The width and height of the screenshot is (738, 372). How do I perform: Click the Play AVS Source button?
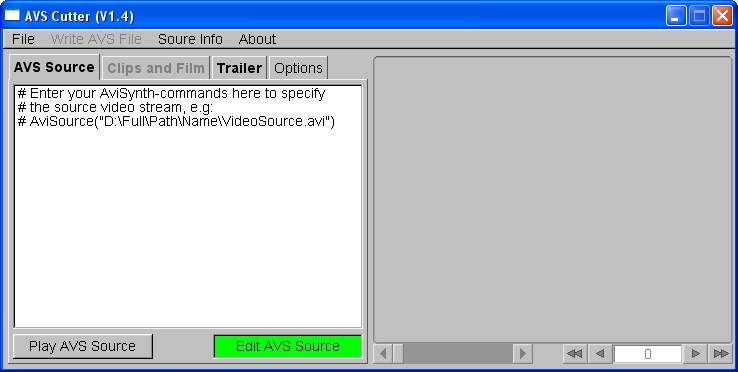tap(83, 346)
